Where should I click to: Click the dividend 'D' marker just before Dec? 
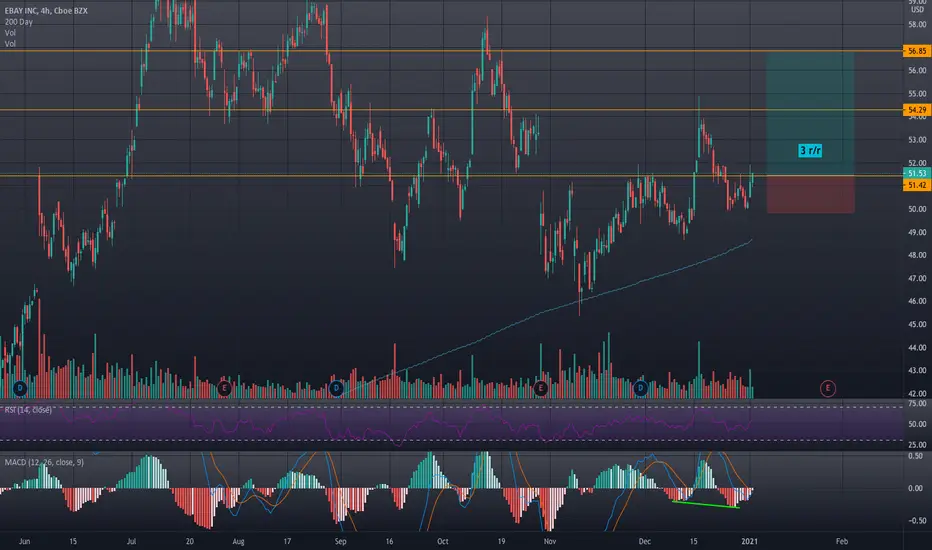click(640, 388)
